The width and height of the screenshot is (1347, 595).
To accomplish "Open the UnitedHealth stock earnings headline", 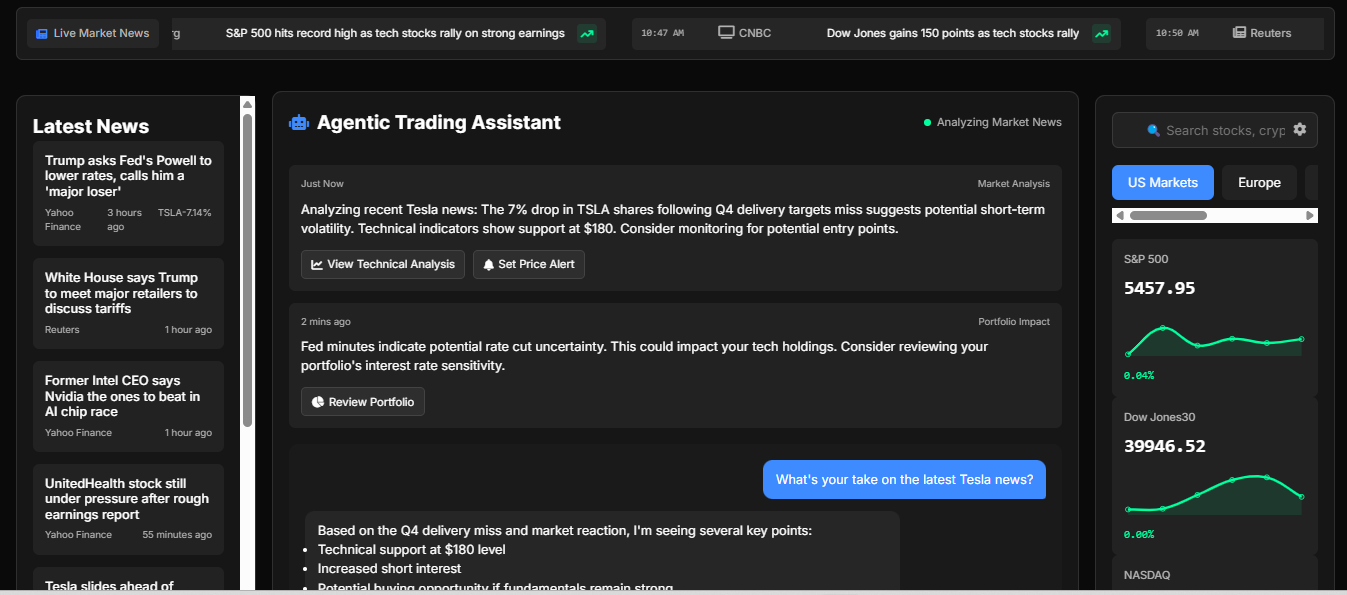I will tap(127, 499).
